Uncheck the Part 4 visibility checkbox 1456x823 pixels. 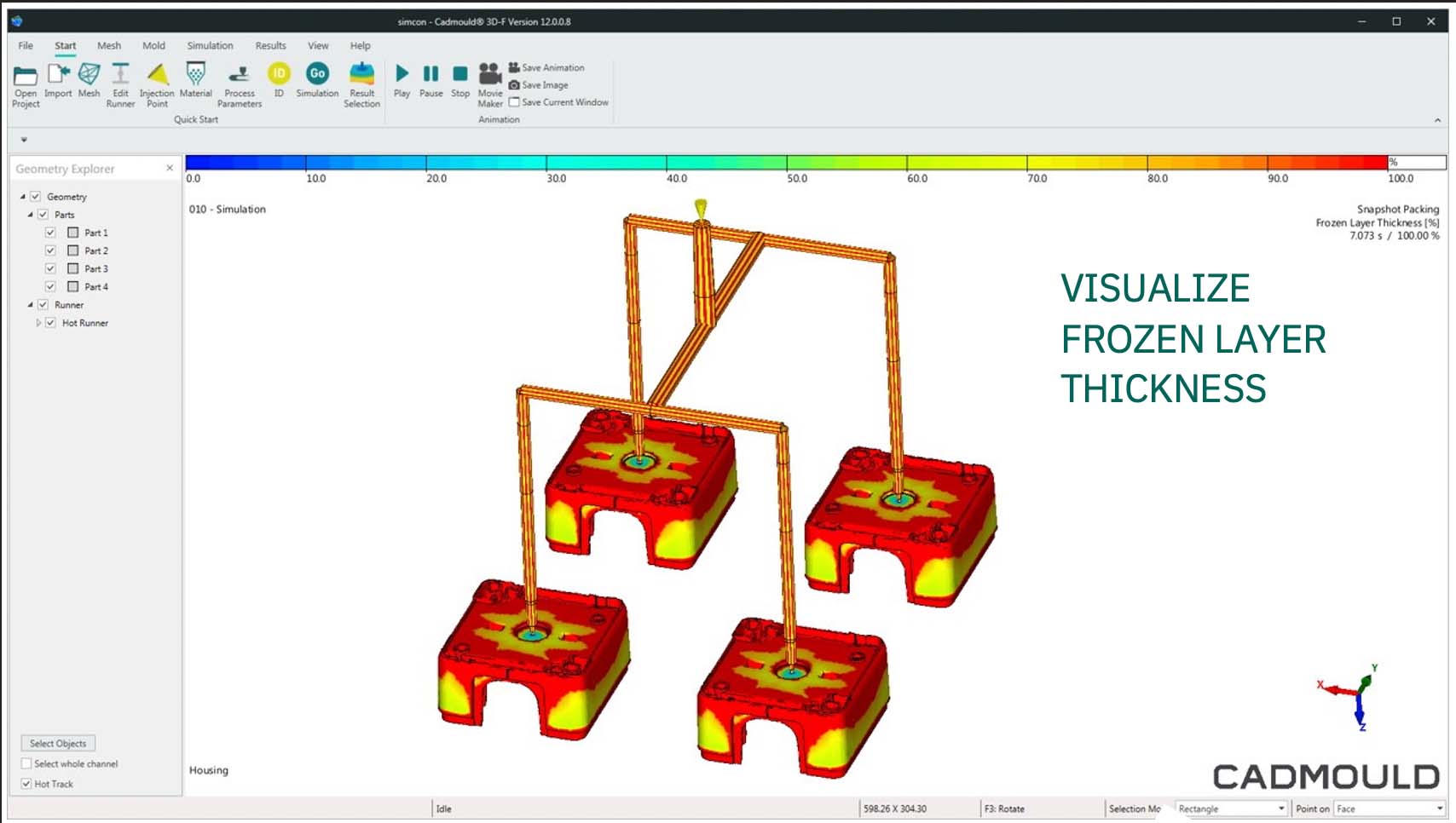pyautogui.click(x=50, y=286)
